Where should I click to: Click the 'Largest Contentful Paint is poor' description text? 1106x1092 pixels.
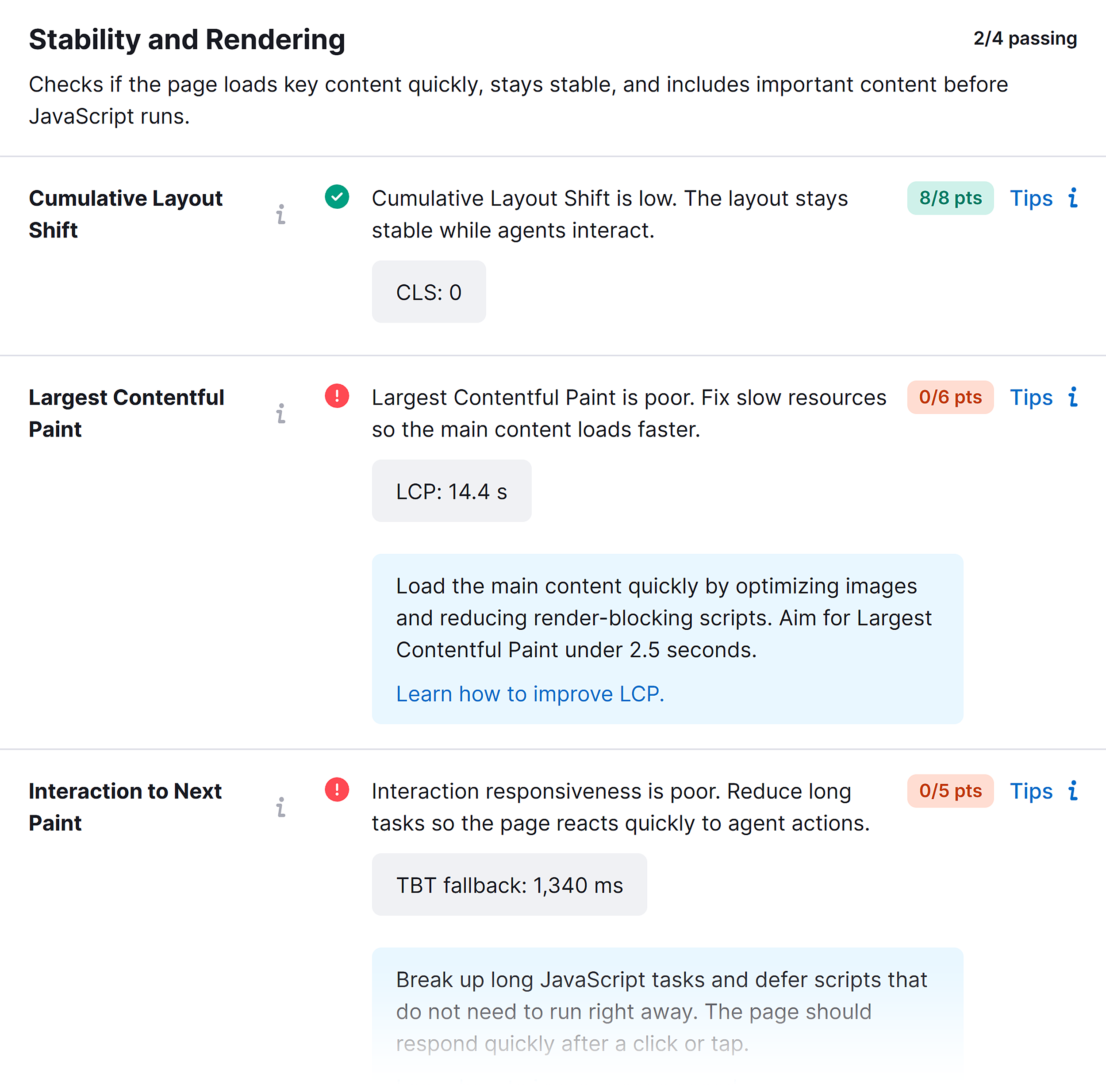pyautogui.click(x=629, y=413)
